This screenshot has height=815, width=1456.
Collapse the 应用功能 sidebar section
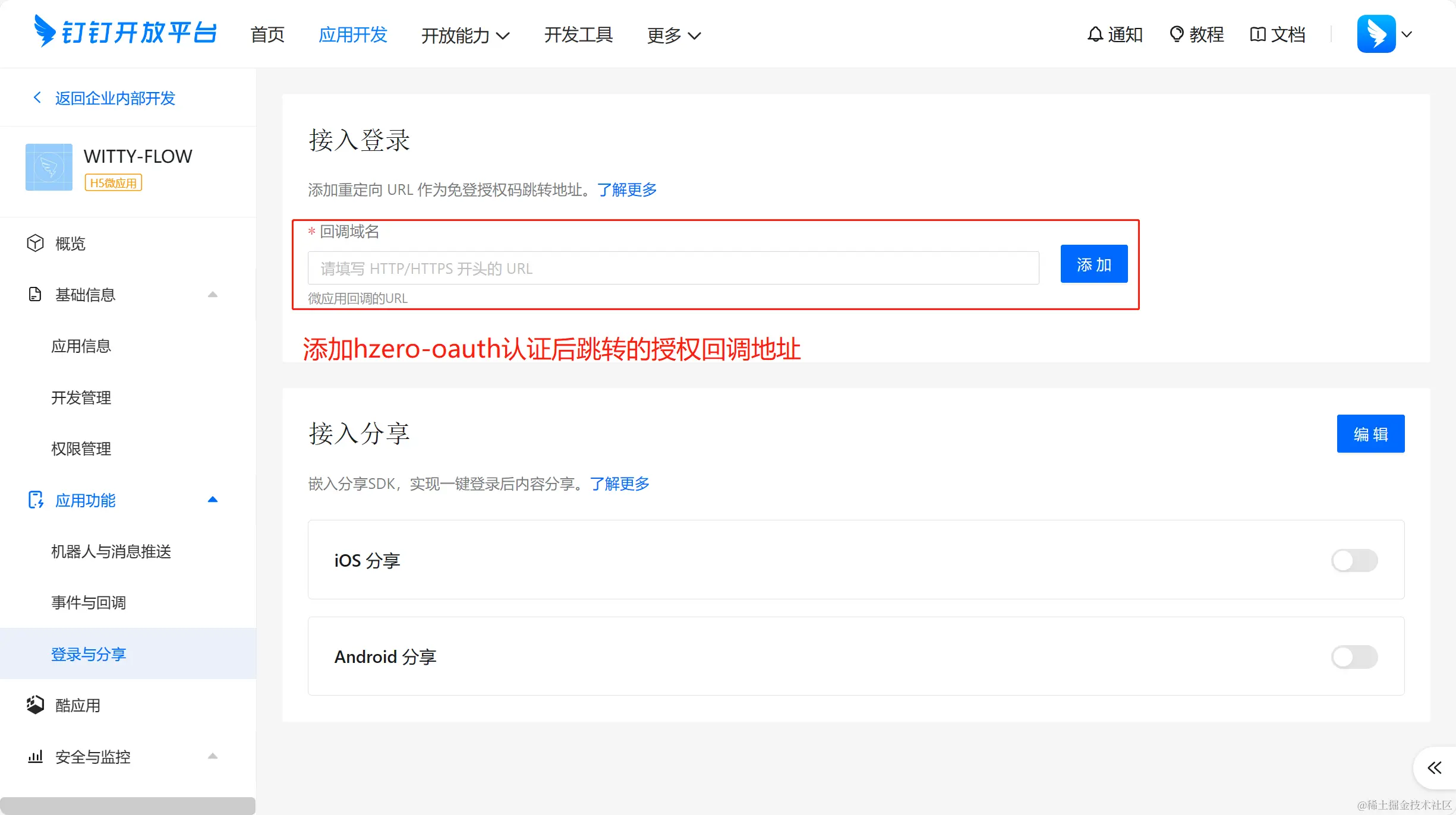[213, 500]
